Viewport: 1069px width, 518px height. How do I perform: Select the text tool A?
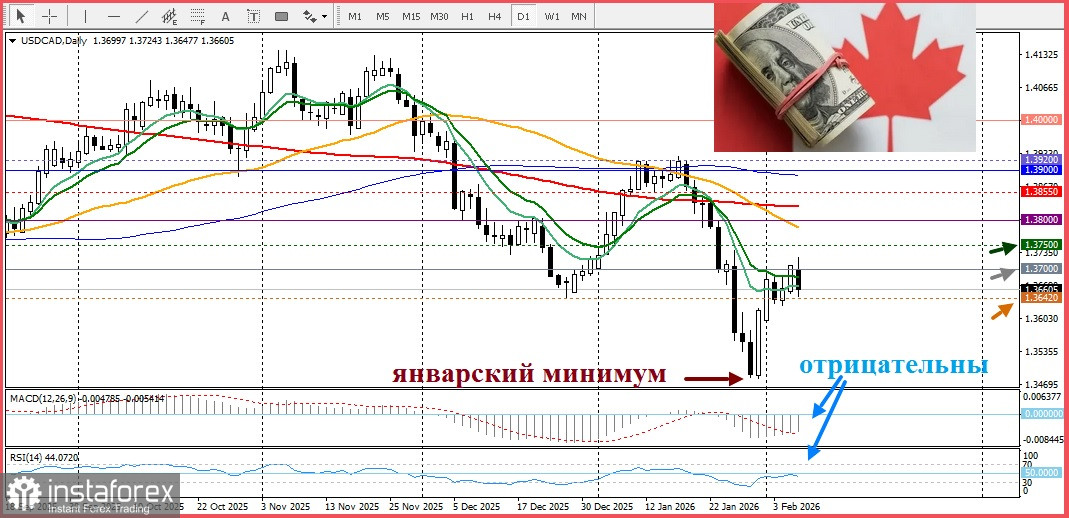pos(226,16)
